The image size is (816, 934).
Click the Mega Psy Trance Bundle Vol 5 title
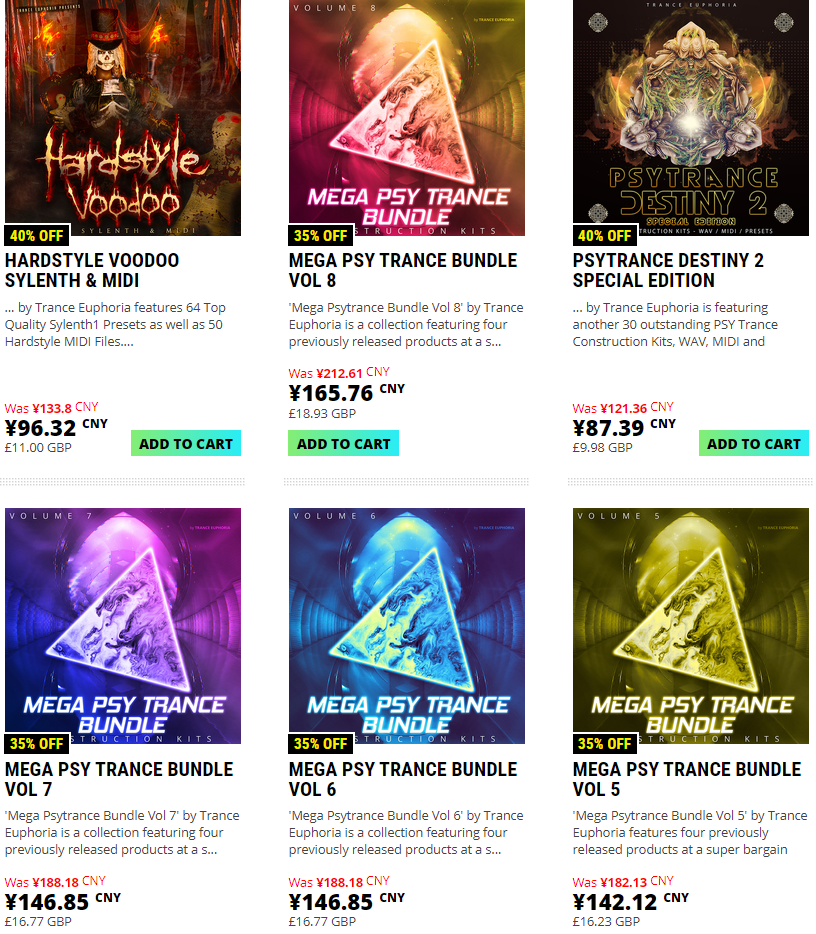687,779
